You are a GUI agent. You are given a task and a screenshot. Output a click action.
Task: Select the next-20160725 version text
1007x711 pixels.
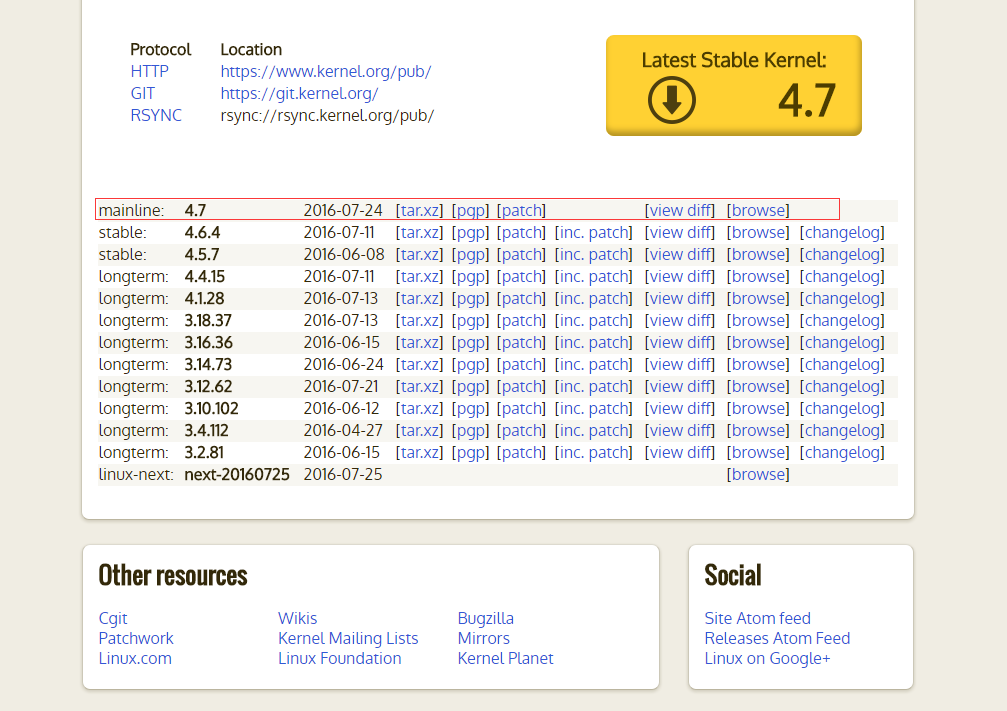pos(237,474)
